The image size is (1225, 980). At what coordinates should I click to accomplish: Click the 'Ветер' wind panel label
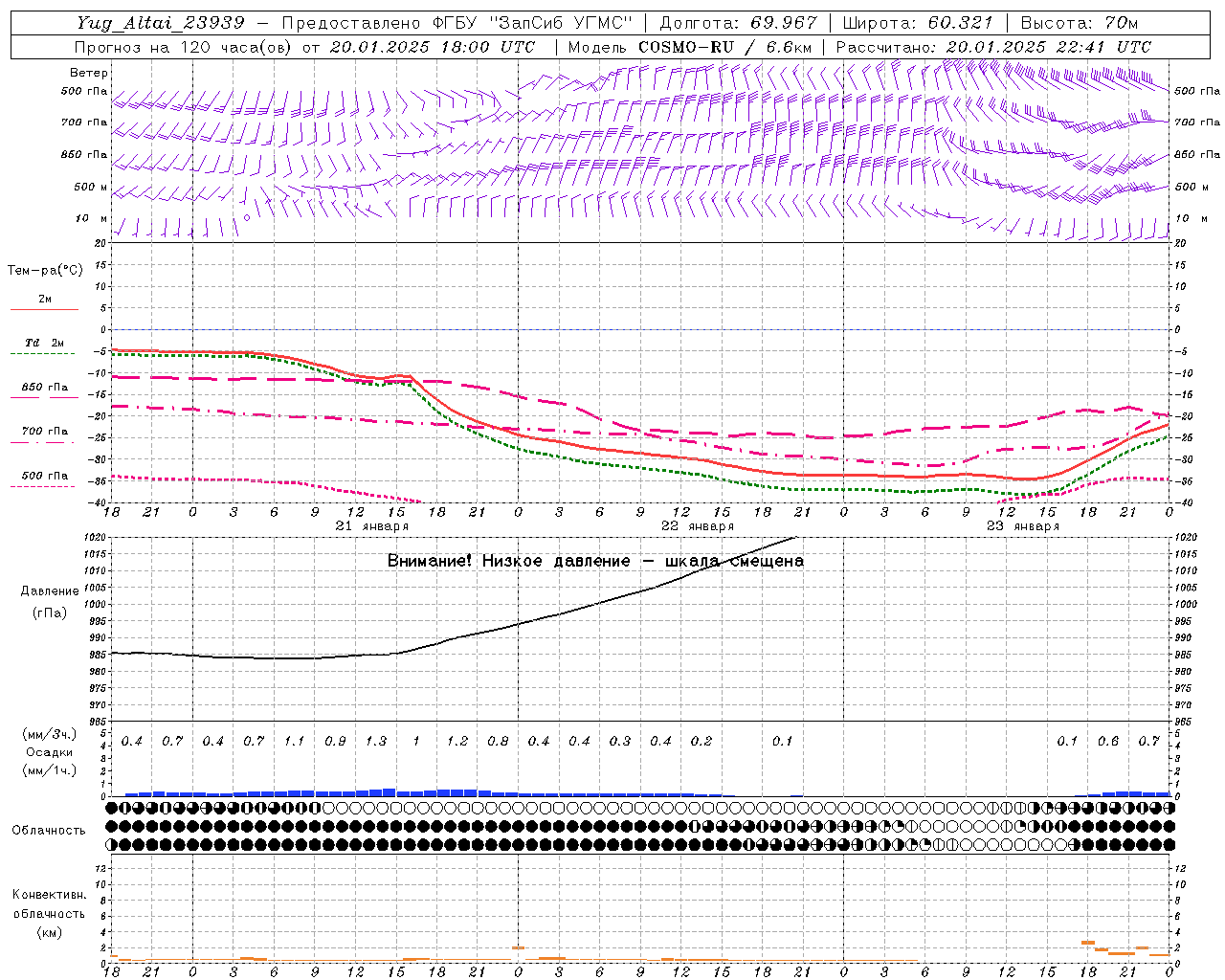(x=88, y=73)
